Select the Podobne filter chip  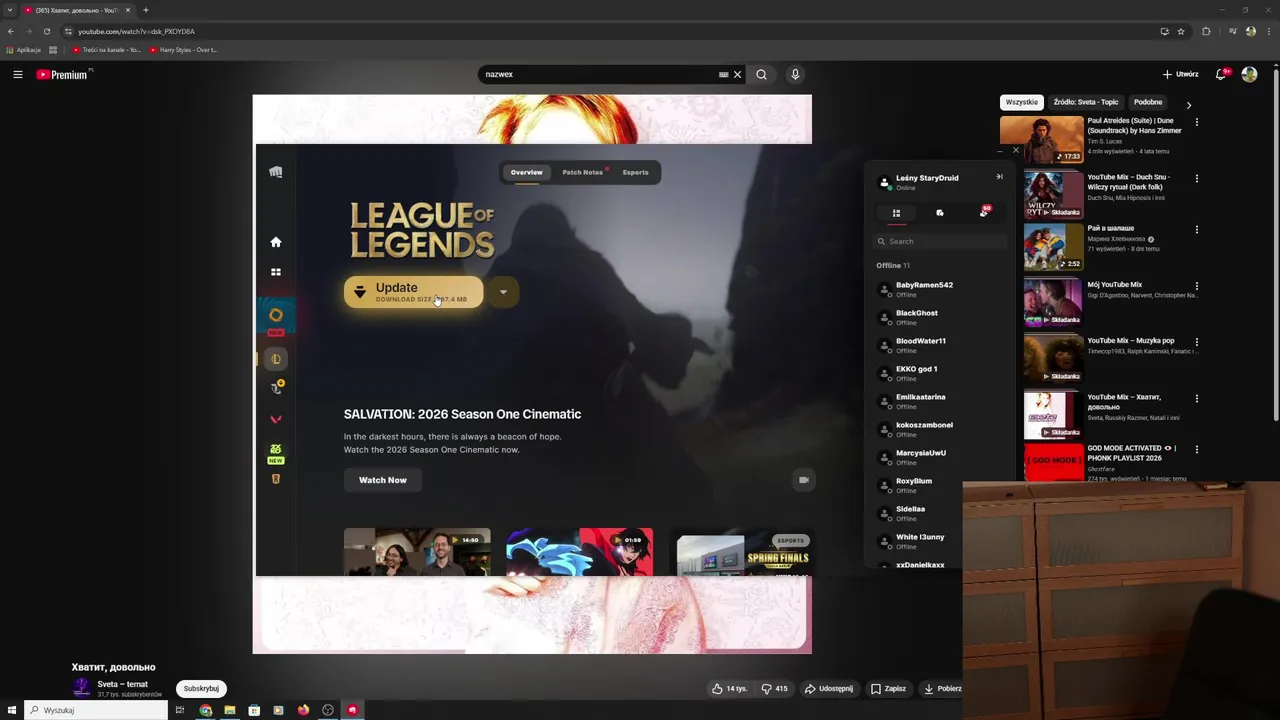pos(1148,102)
